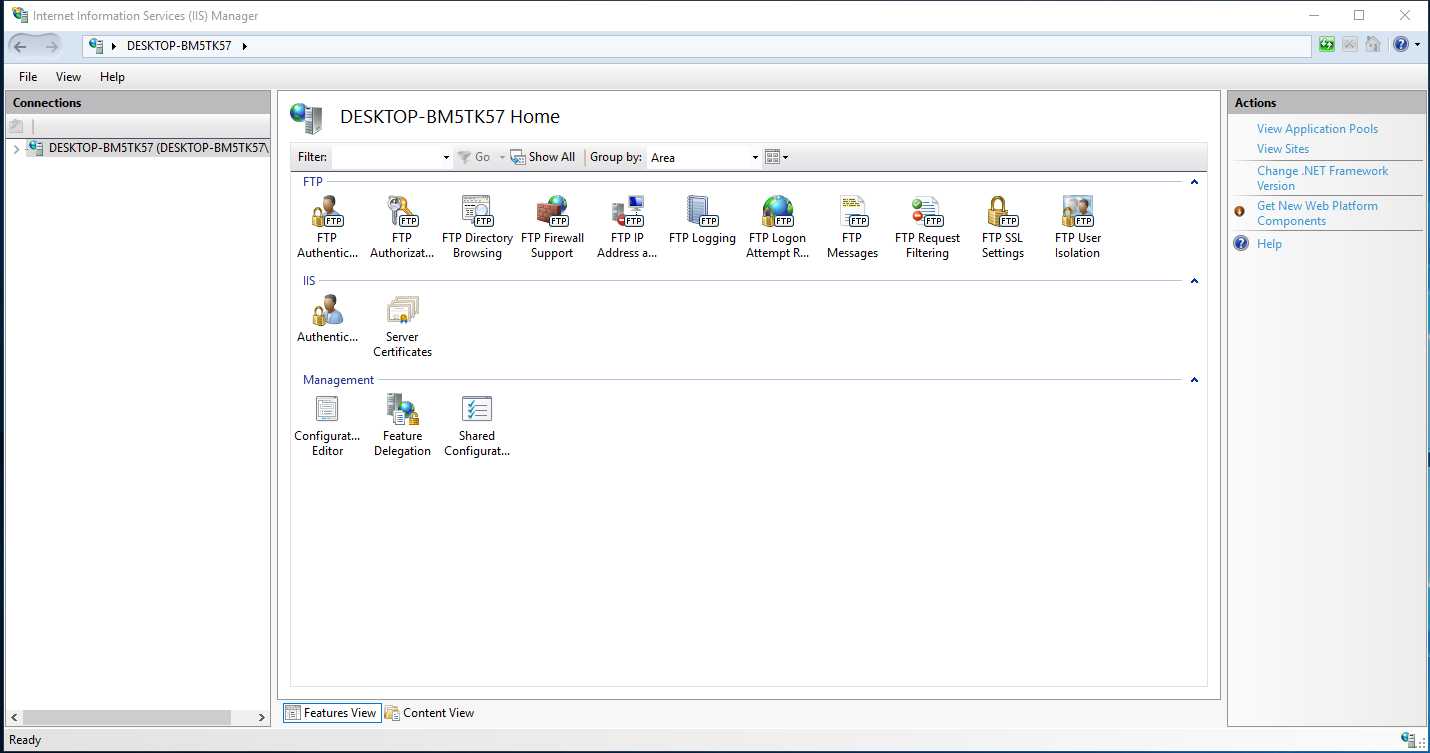The height and width of the screenshot is (753, 1430).
Task: Open the View menu
Action: tap(69, 77)
